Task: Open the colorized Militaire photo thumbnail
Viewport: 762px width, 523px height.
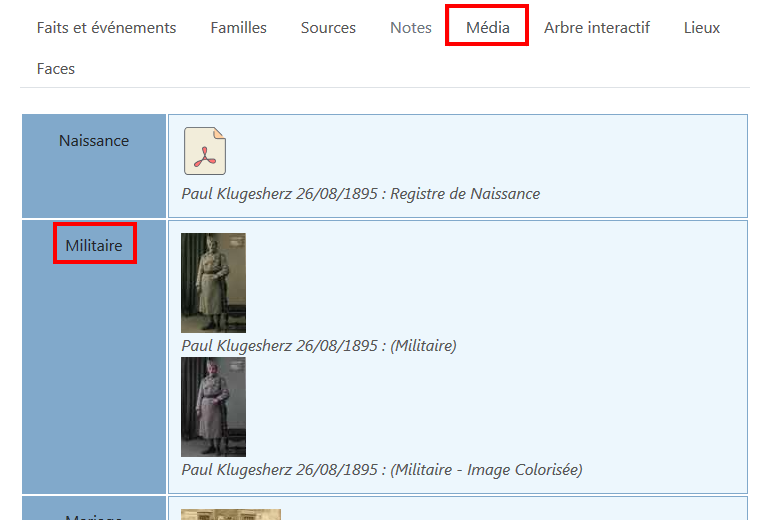Action: pos(213,406)
